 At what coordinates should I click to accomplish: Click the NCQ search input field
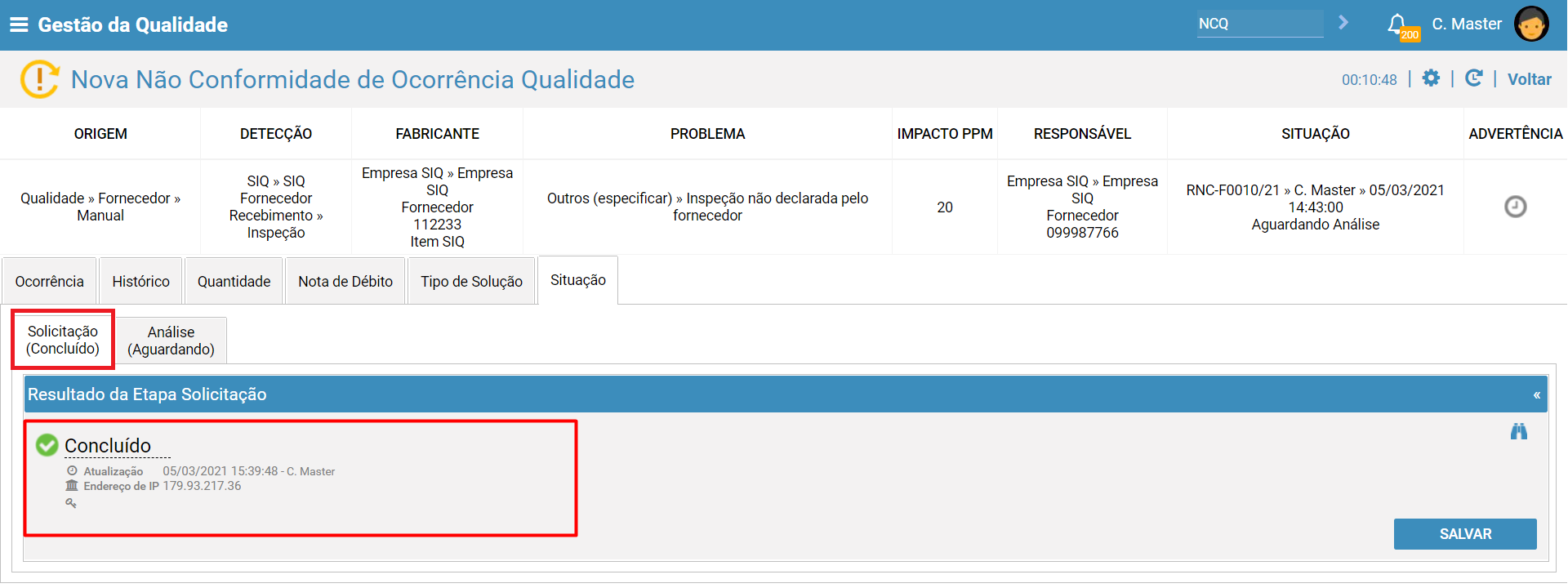click(1260, 24)
